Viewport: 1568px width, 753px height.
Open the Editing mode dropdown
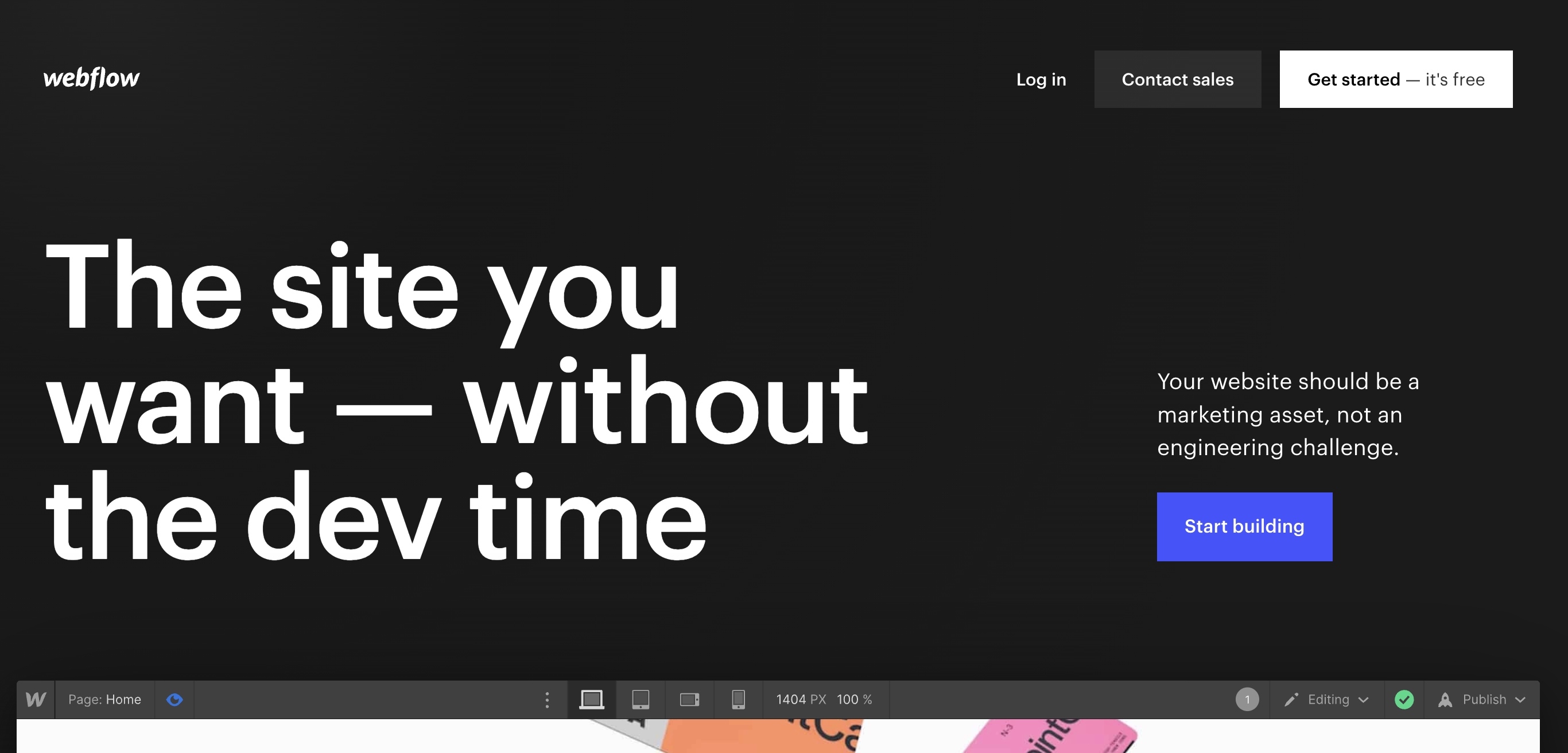[1364, 700]
